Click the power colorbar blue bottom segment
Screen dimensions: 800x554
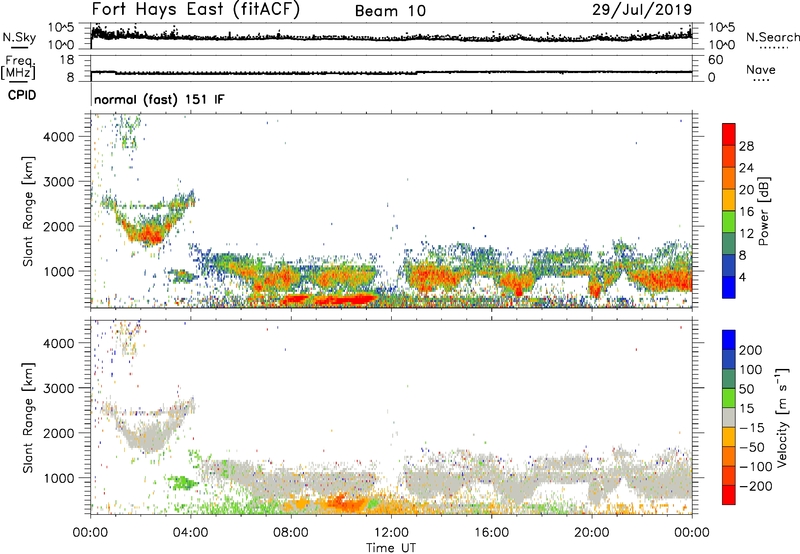click(x=729, y=287)
